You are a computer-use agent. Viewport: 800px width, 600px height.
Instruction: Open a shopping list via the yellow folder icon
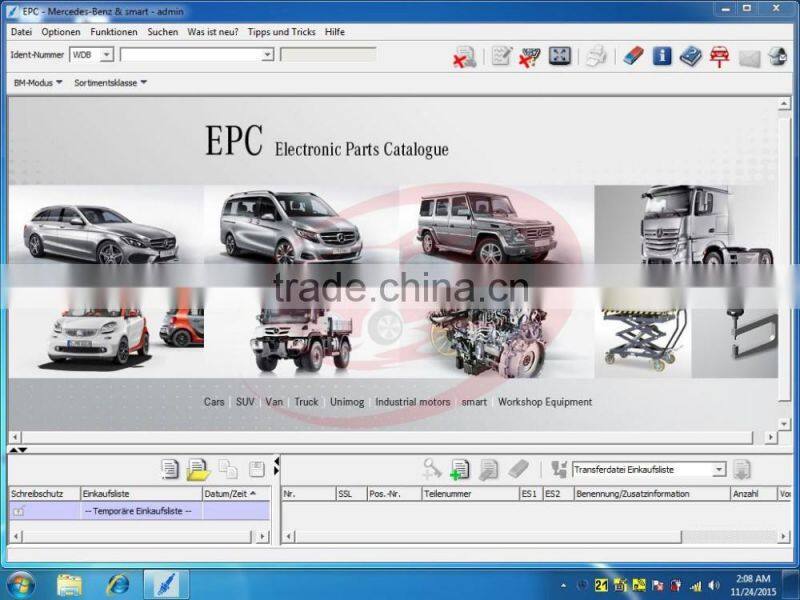click(x=197, y=468)
